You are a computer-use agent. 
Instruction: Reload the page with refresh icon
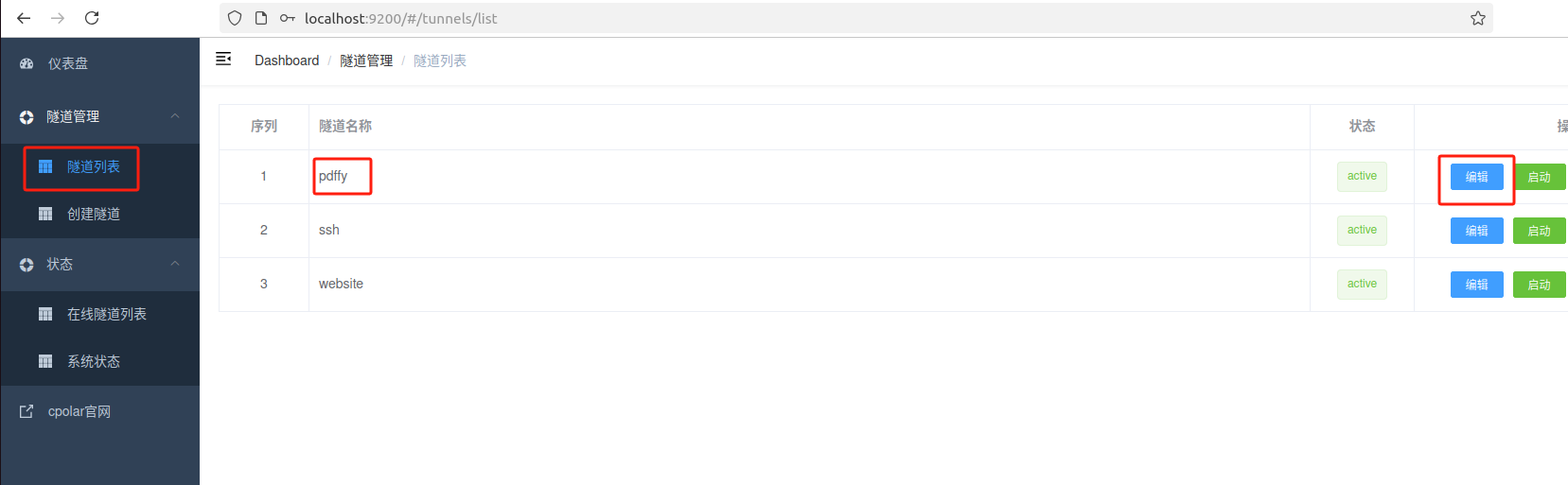(92, 18)
